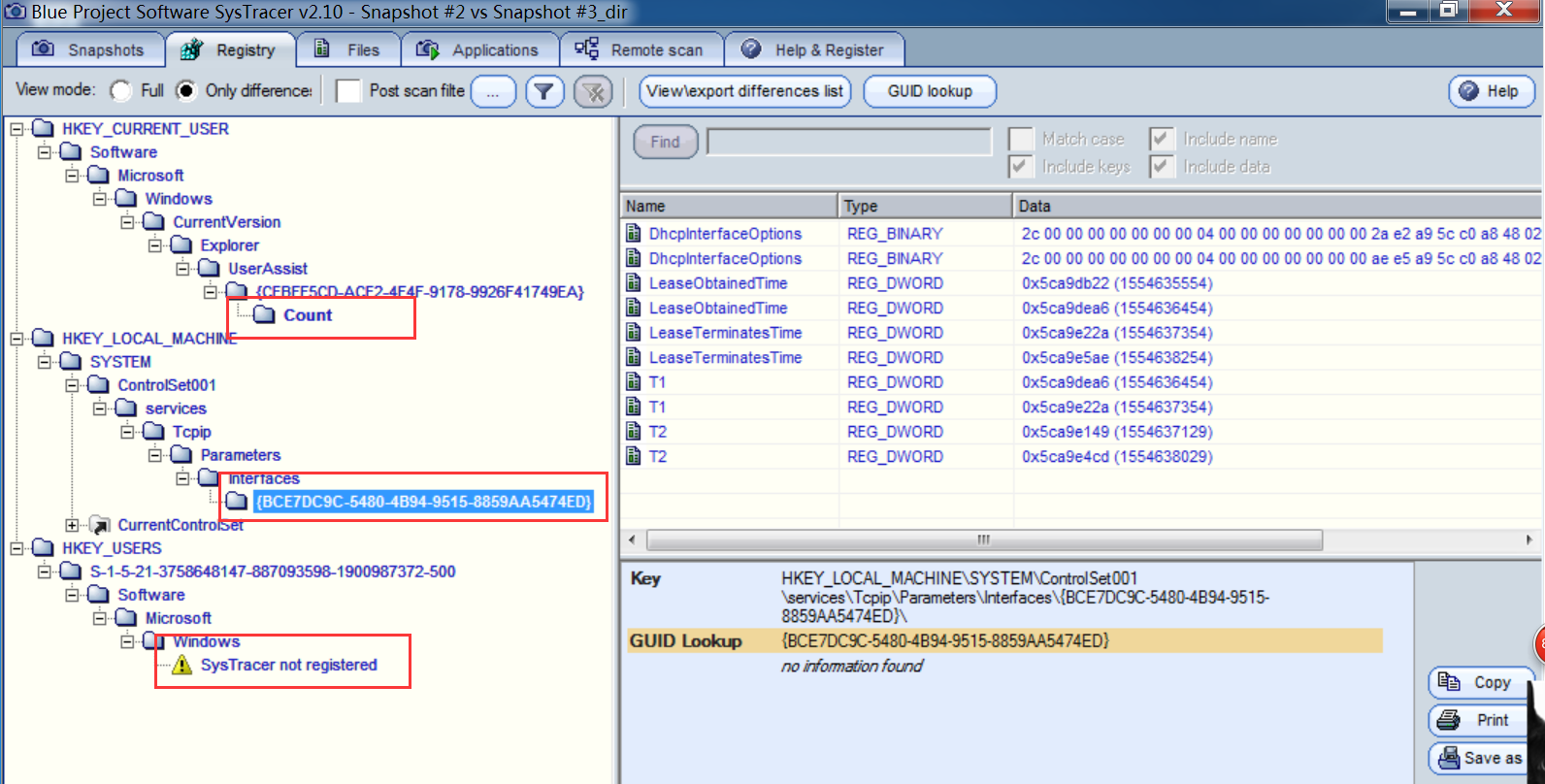Focus the Find search text field
The height and width of the screenshot is (784, 1545).
click(x=849, y=142)
